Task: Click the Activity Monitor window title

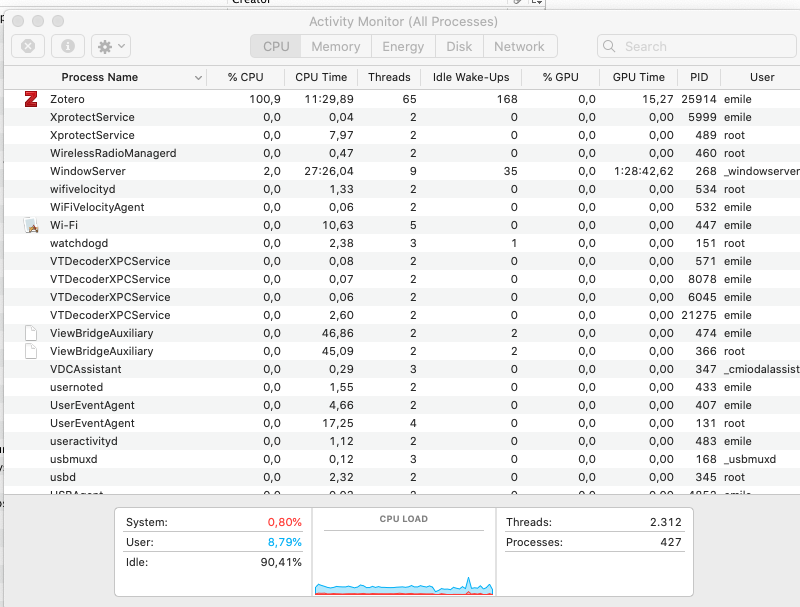Action: [x=403, y=21]
